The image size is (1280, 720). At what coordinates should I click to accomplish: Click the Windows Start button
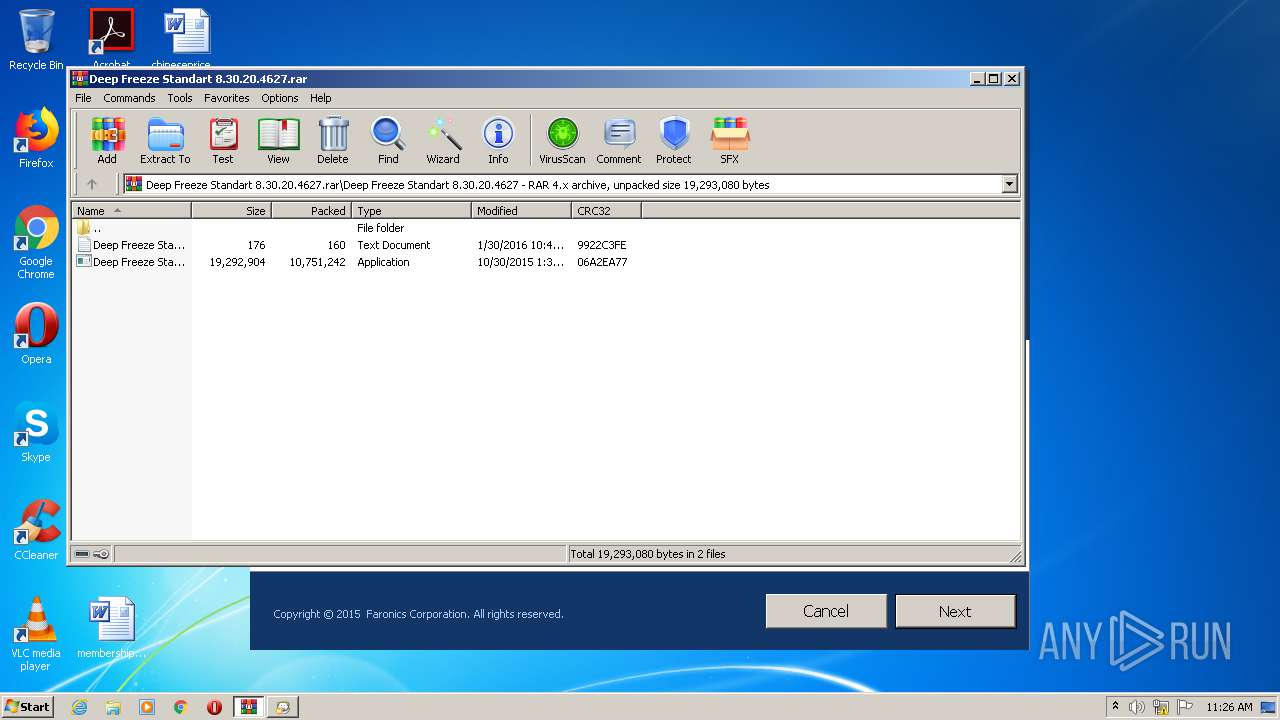pos(28,706)
